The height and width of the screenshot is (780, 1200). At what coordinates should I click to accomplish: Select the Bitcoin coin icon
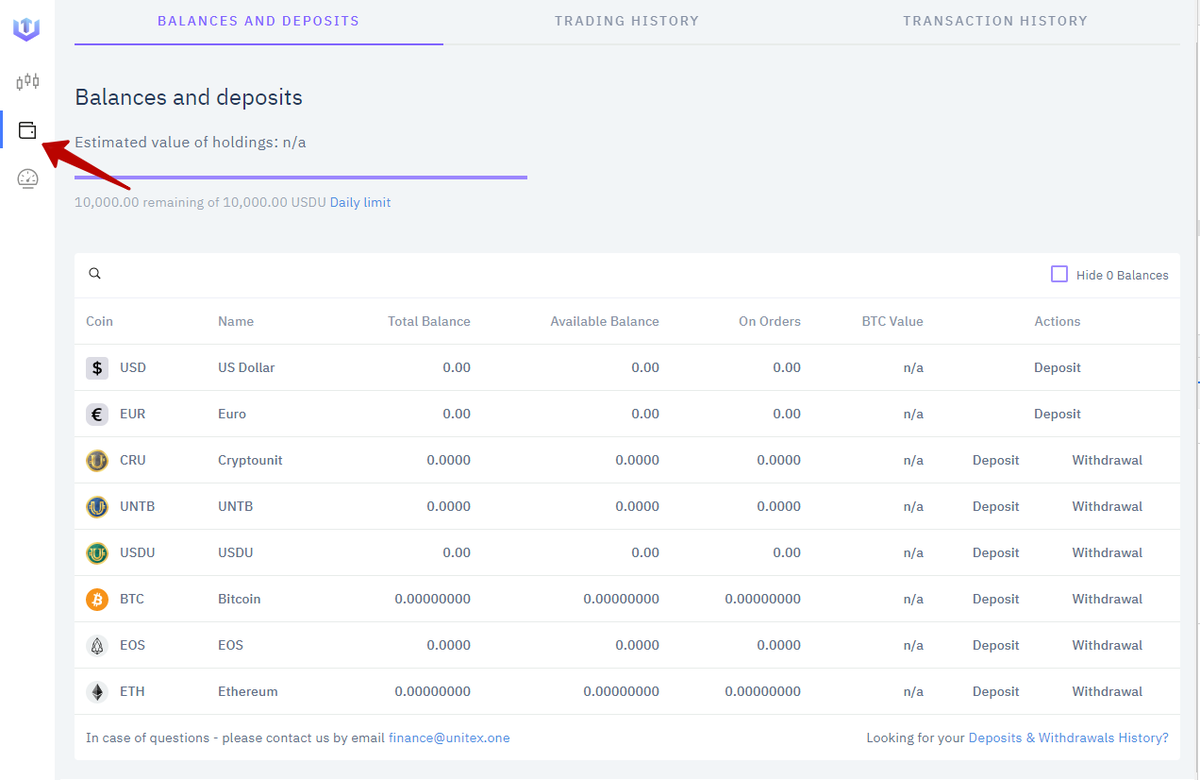coord(97,598)
